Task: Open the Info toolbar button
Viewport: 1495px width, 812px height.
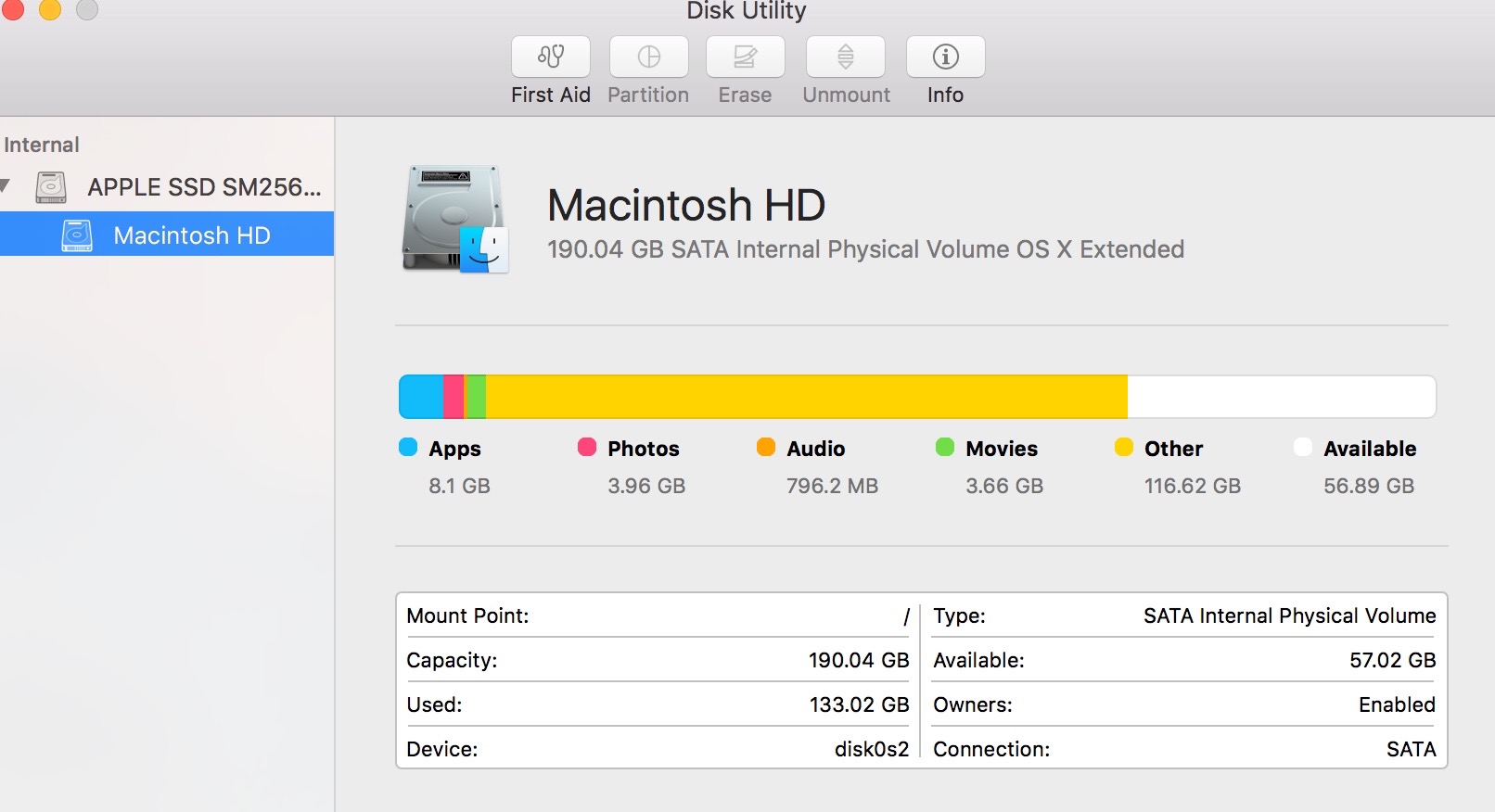Action: point(946,57)
